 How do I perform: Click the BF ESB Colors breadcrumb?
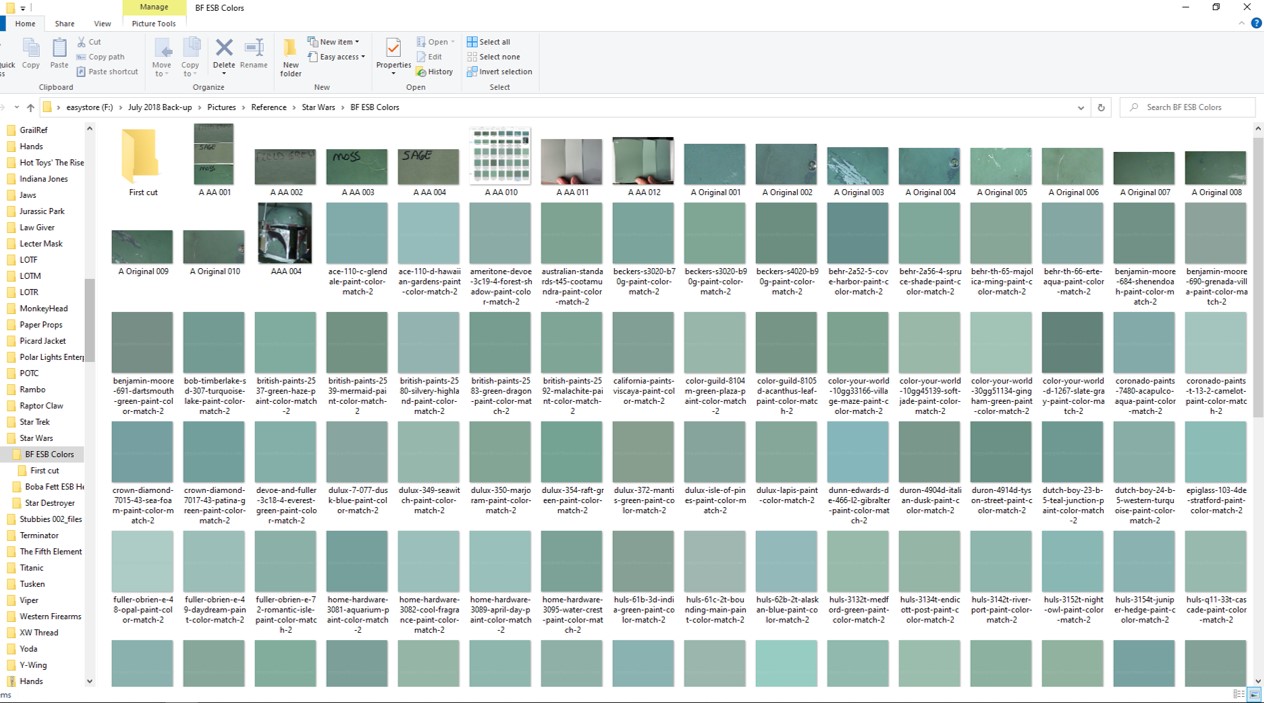374,107
